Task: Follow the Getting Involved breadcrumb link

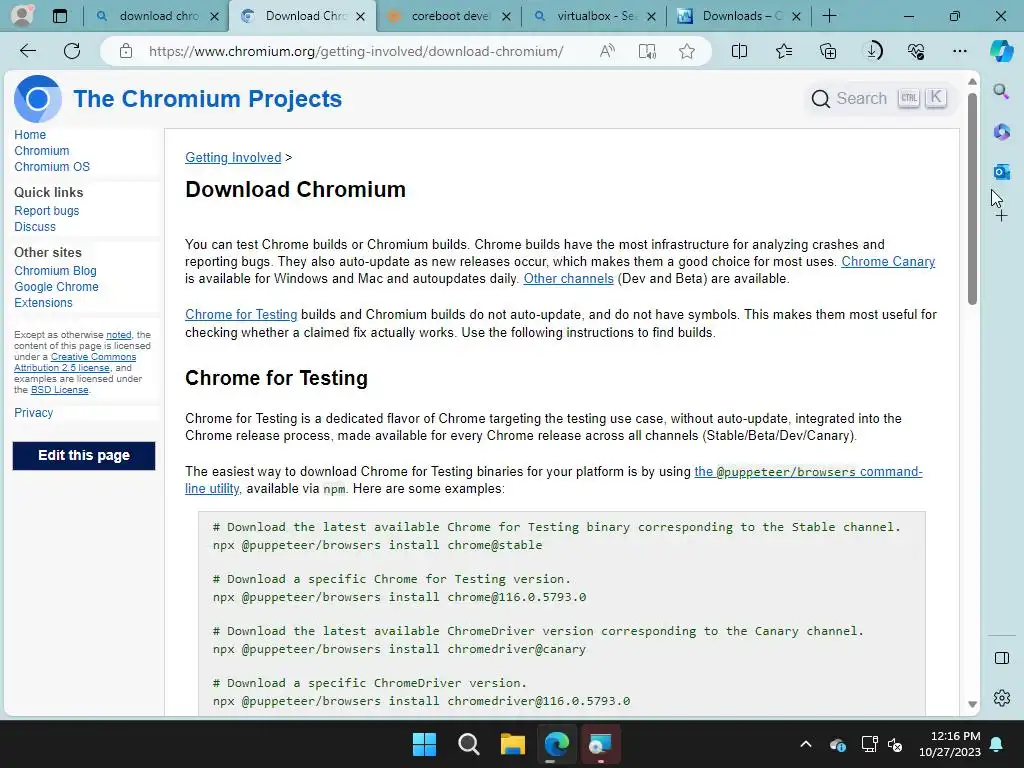Action: (x=233, y=157)
